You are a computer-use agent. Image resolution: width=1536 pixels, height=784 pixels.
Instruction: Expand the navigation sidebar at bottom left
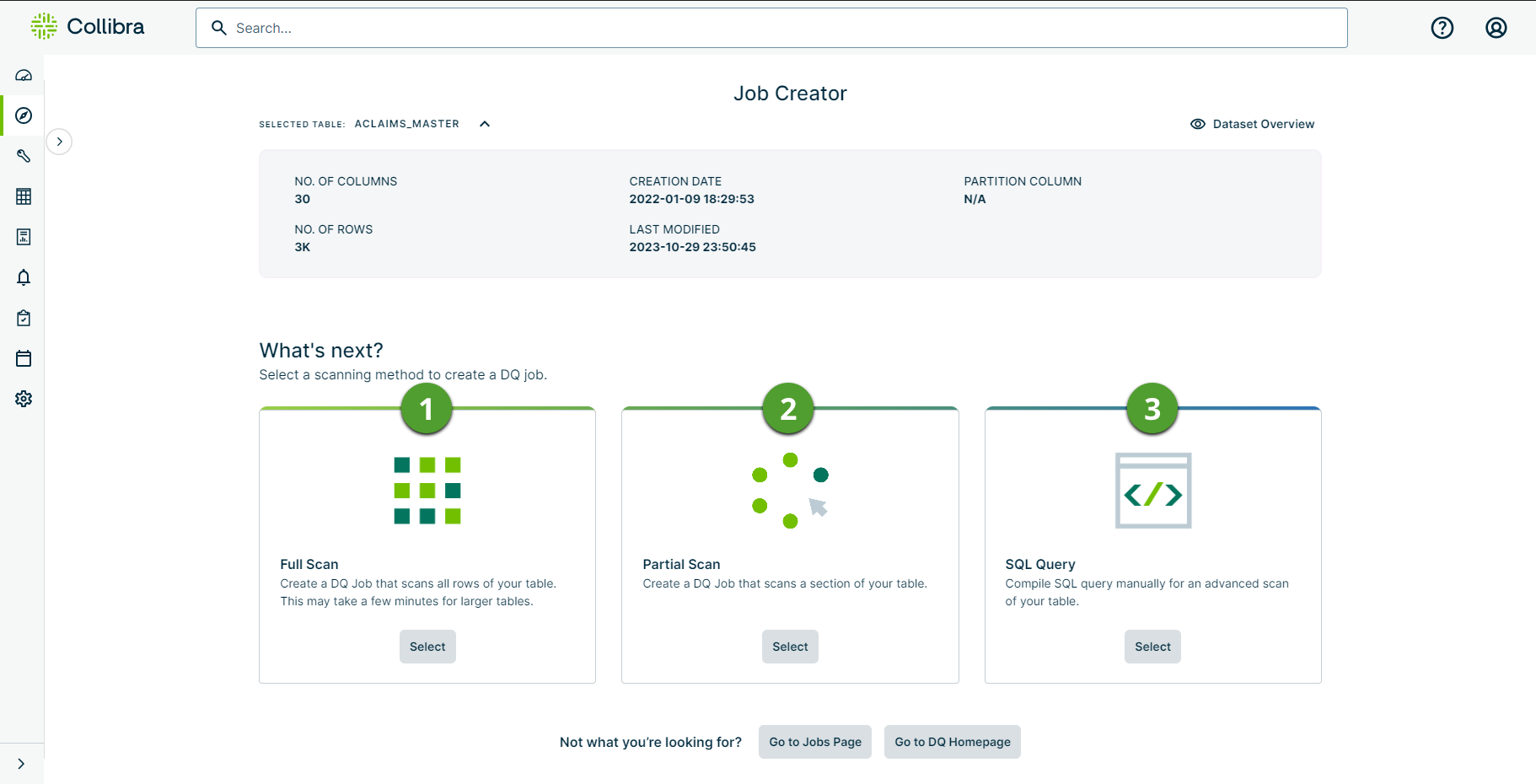(21, 764)
